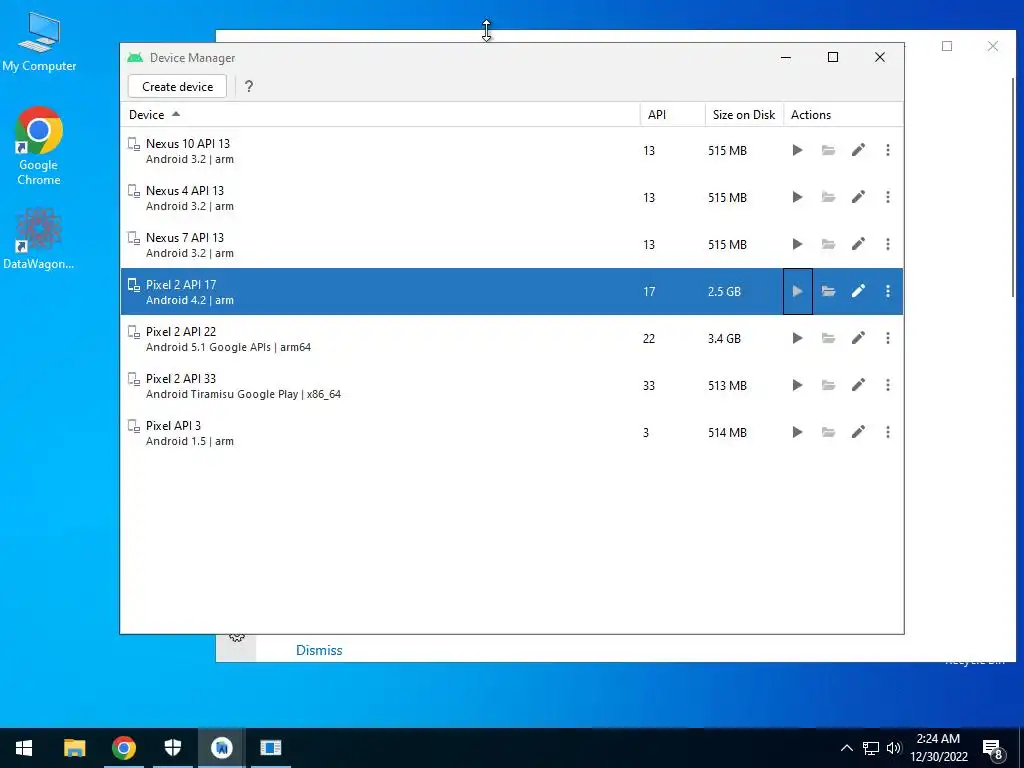This screenshot has width=1024, height=768.
Task: Launch the Pixel 2 API 33 emulator
Action: pos(797,385)
